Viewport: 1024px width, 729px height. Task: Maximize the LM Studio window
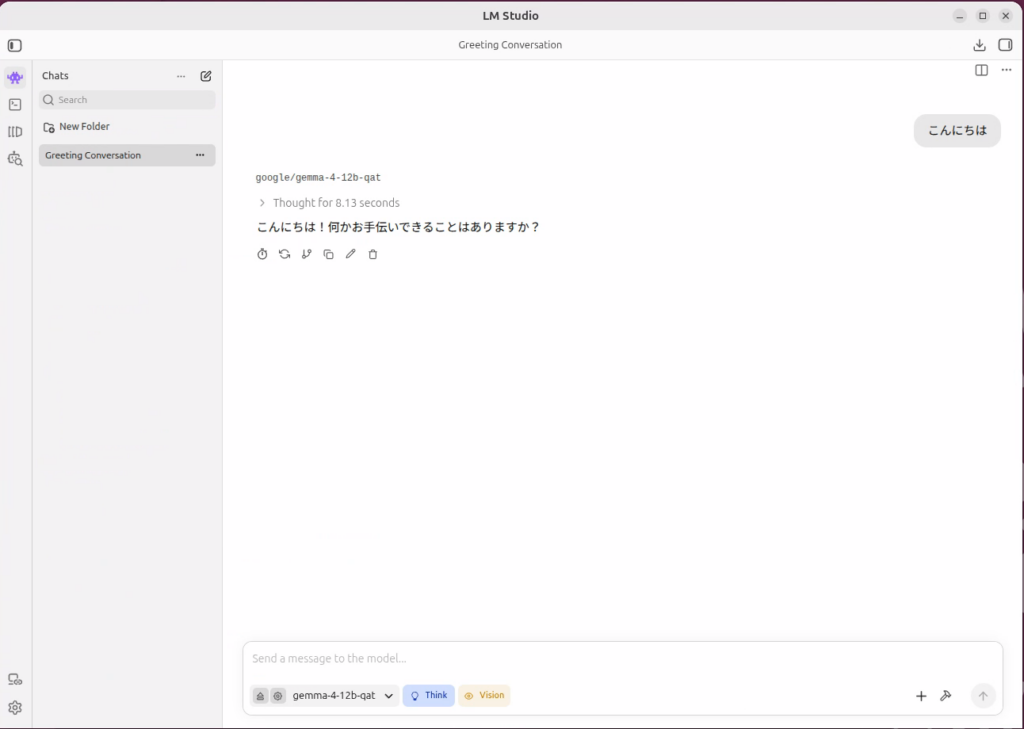[x=983, y=16]
